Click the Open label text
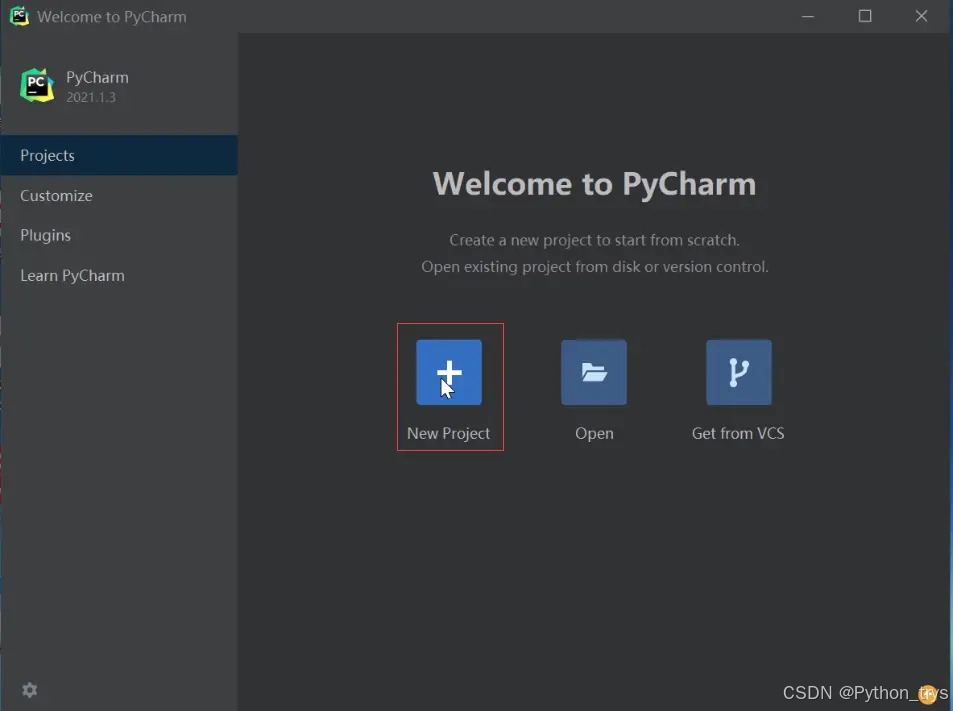Image resolution: width=953 pixels, height=711 pixels. (594, 434)
